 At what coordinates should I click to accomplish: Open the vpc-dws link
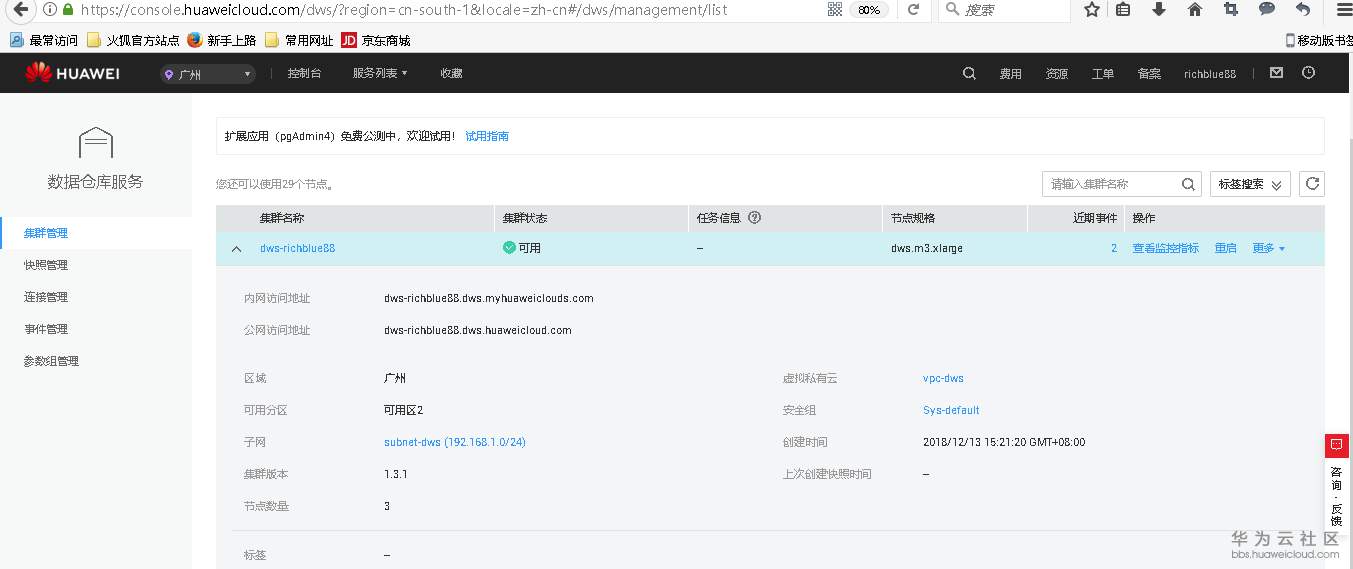click(943, 378)
